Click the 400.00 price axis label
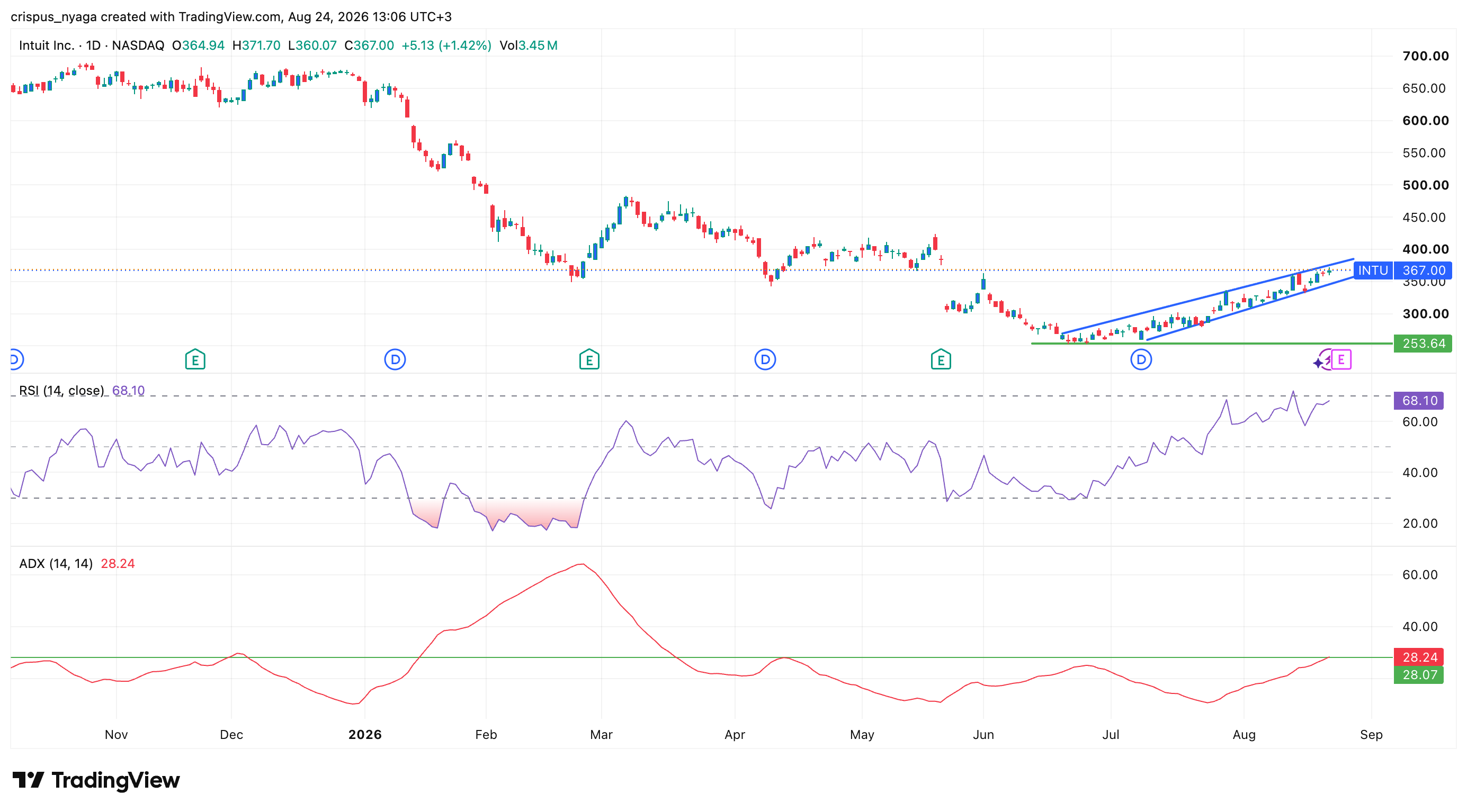The image size is (1467, 812). (1426, 249)
